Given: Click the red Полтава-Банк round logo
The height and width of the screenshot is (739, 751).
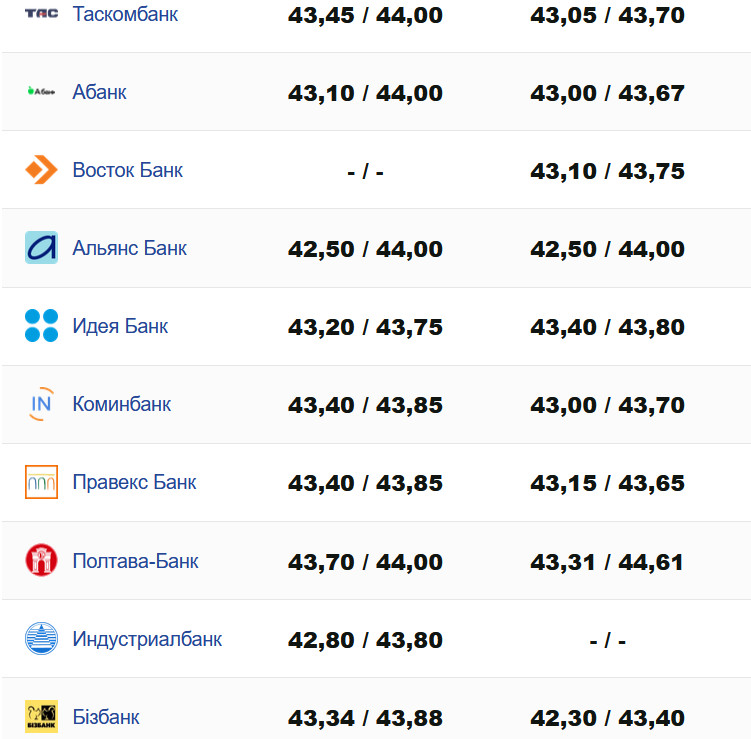Looking at the screenshot, I should tap(41, 560).
